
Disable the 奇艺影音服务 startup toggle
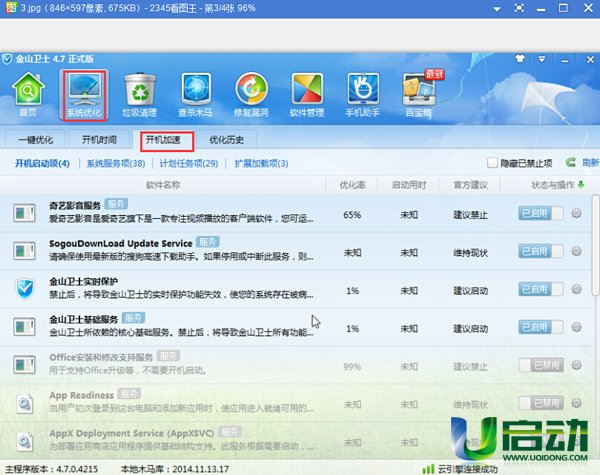[541, 213]
